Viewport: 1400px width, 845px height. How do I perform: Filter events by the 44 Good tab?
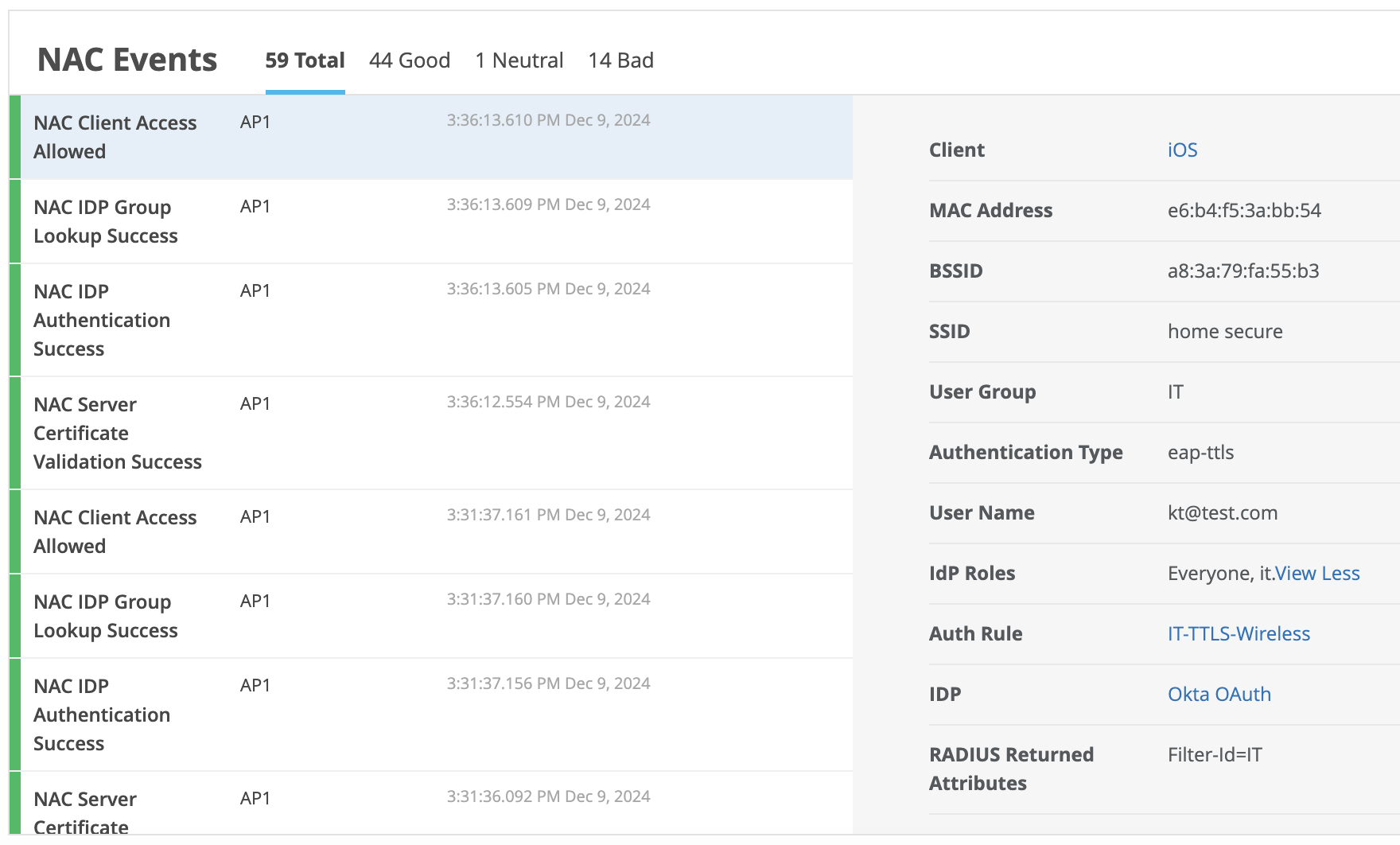pyautogui.click(x=409, y=60)
